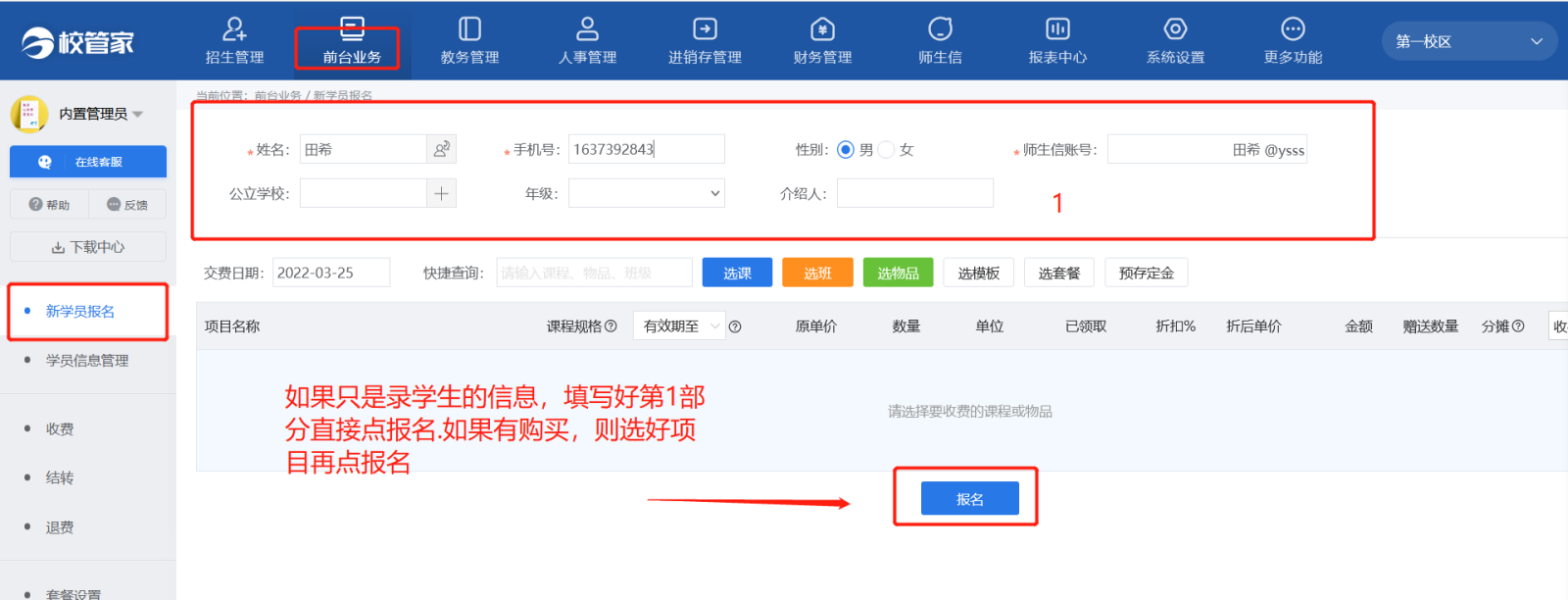
Task: Click 选模板 button
Action: [x=978, y=273]
